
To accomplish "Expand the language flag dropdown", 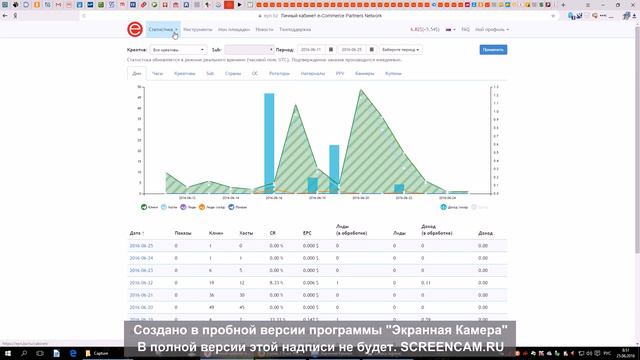I will pos(451,29).
